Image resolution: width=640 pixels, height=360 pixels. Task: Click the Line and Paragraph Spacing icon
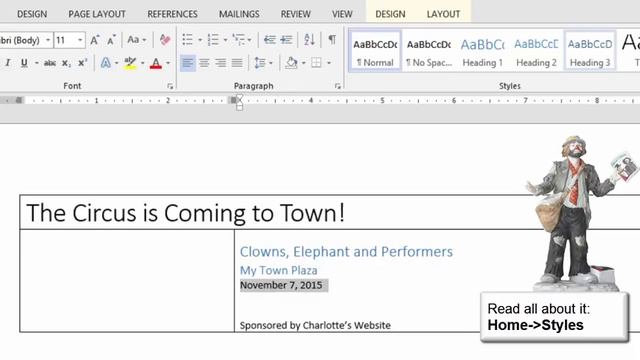[x=260, y=63]
